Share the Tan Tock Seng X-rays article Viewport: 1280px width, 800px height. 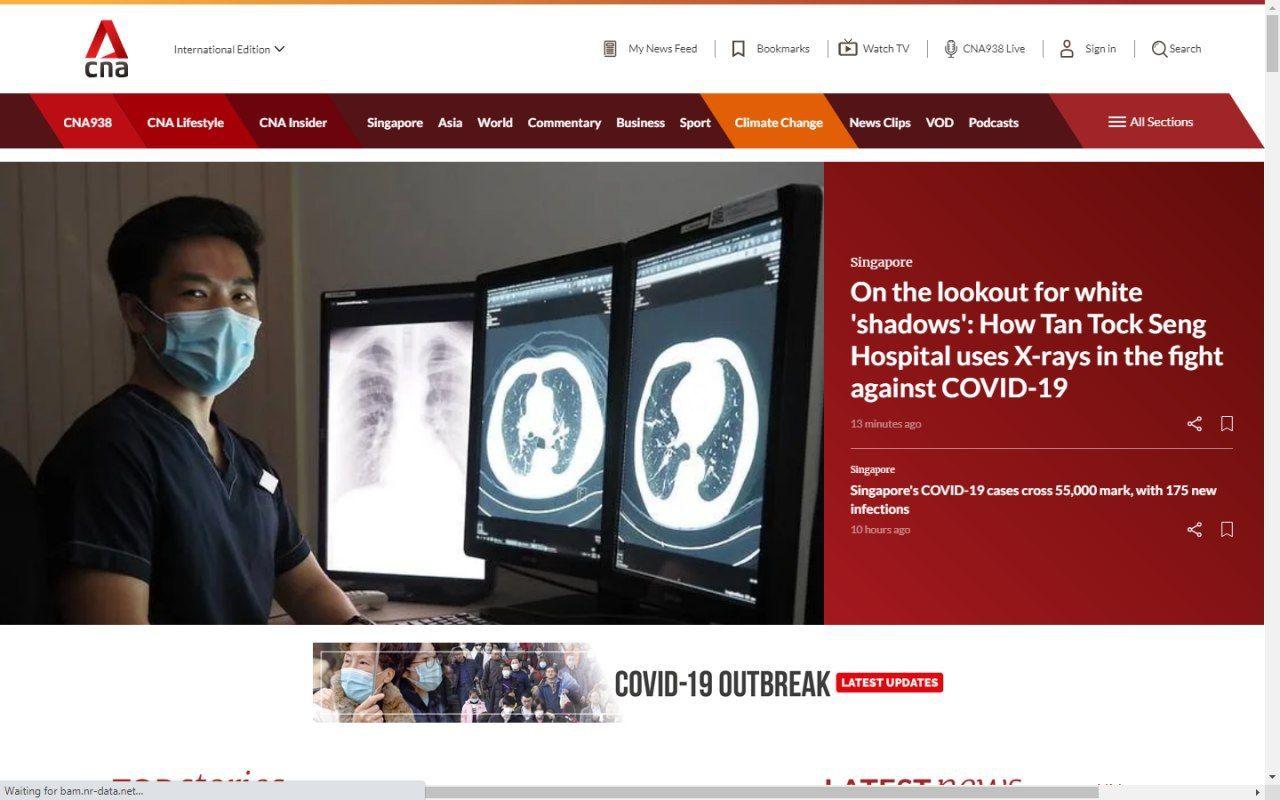tap(1194, 424)
